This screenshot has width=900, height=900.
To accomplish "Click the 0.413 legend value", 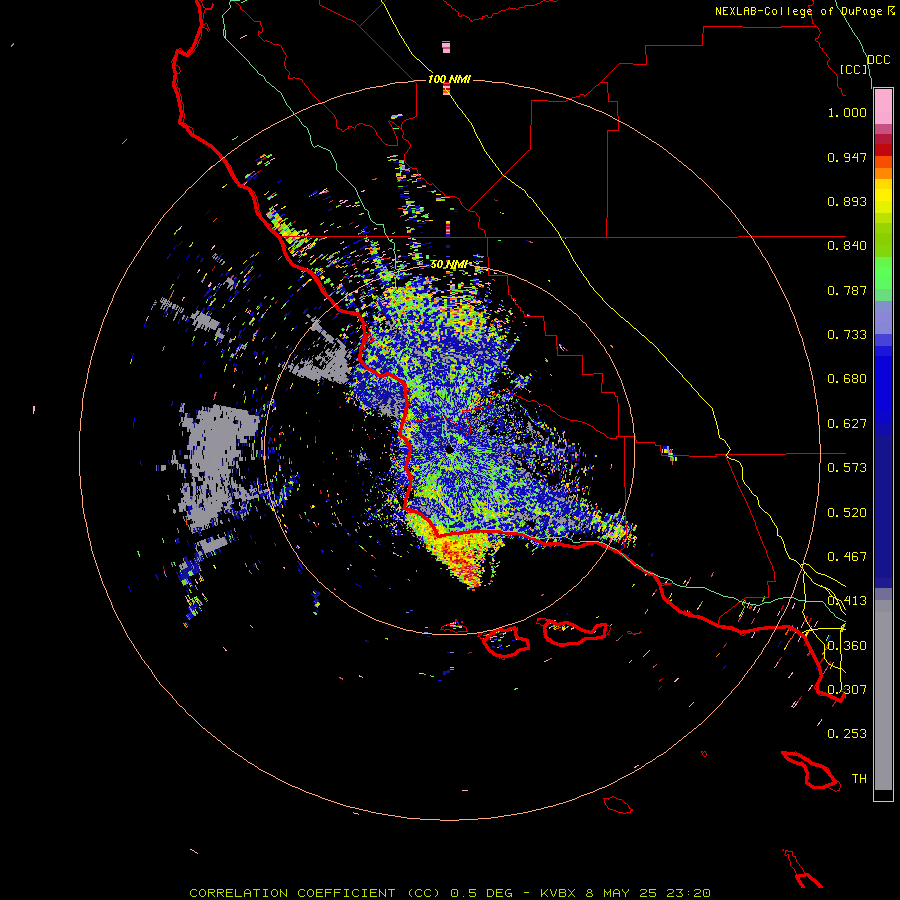I will [847, 601].
